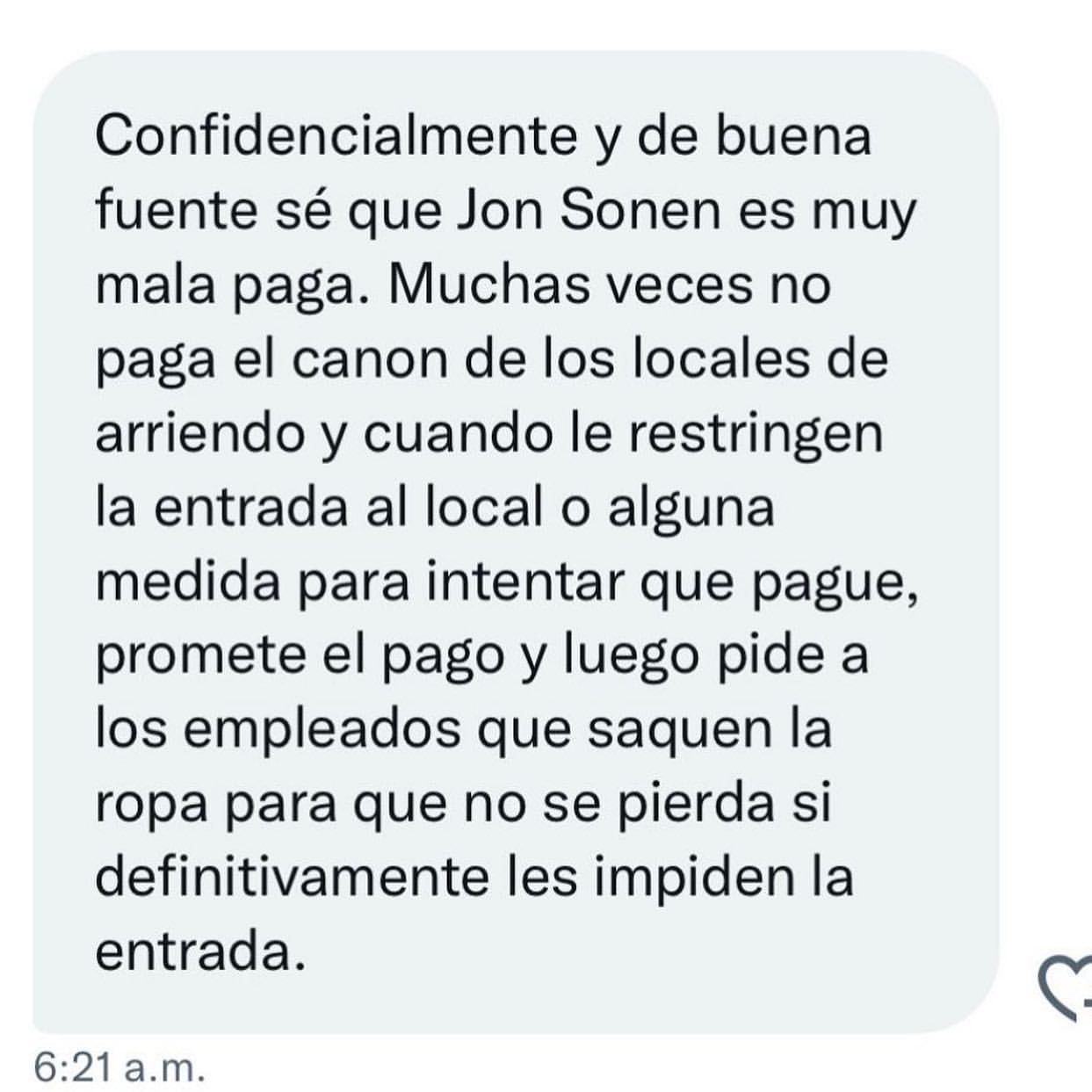The image size is (1092, 1092).
Task: Click the word 'Confidencialmente' in the message
Action: tap(335, 136)
